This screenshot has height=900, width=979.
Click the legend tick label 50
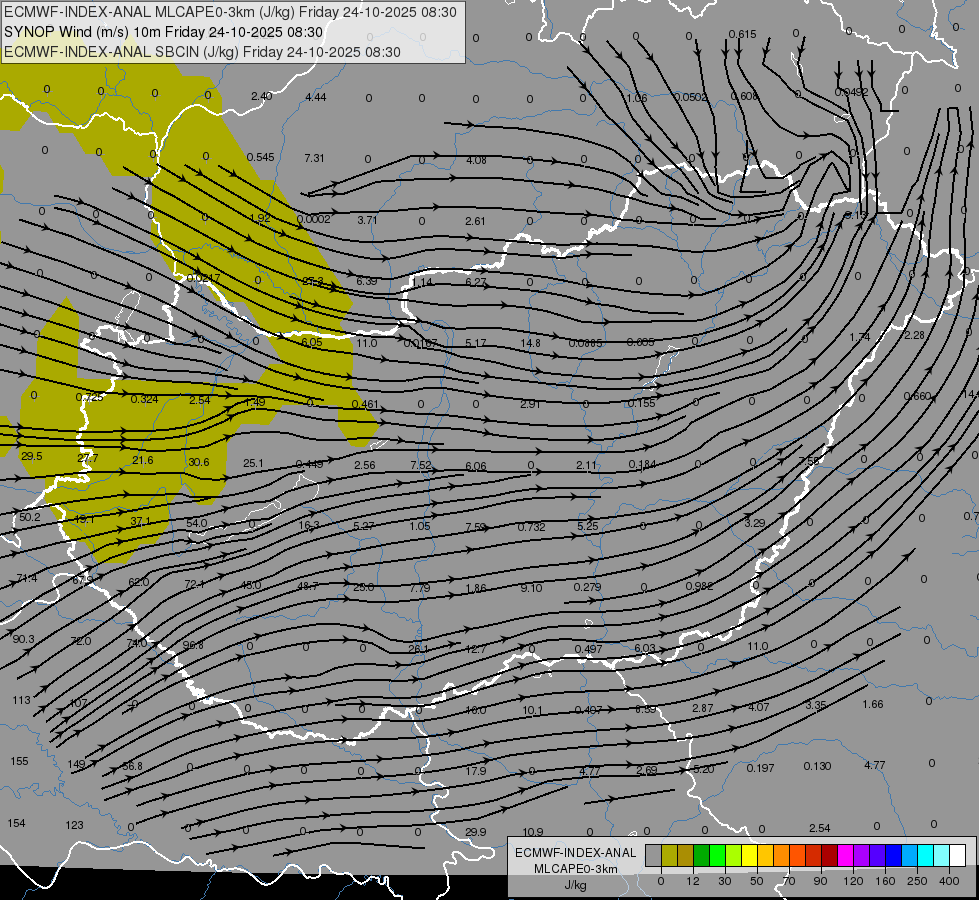757,881
